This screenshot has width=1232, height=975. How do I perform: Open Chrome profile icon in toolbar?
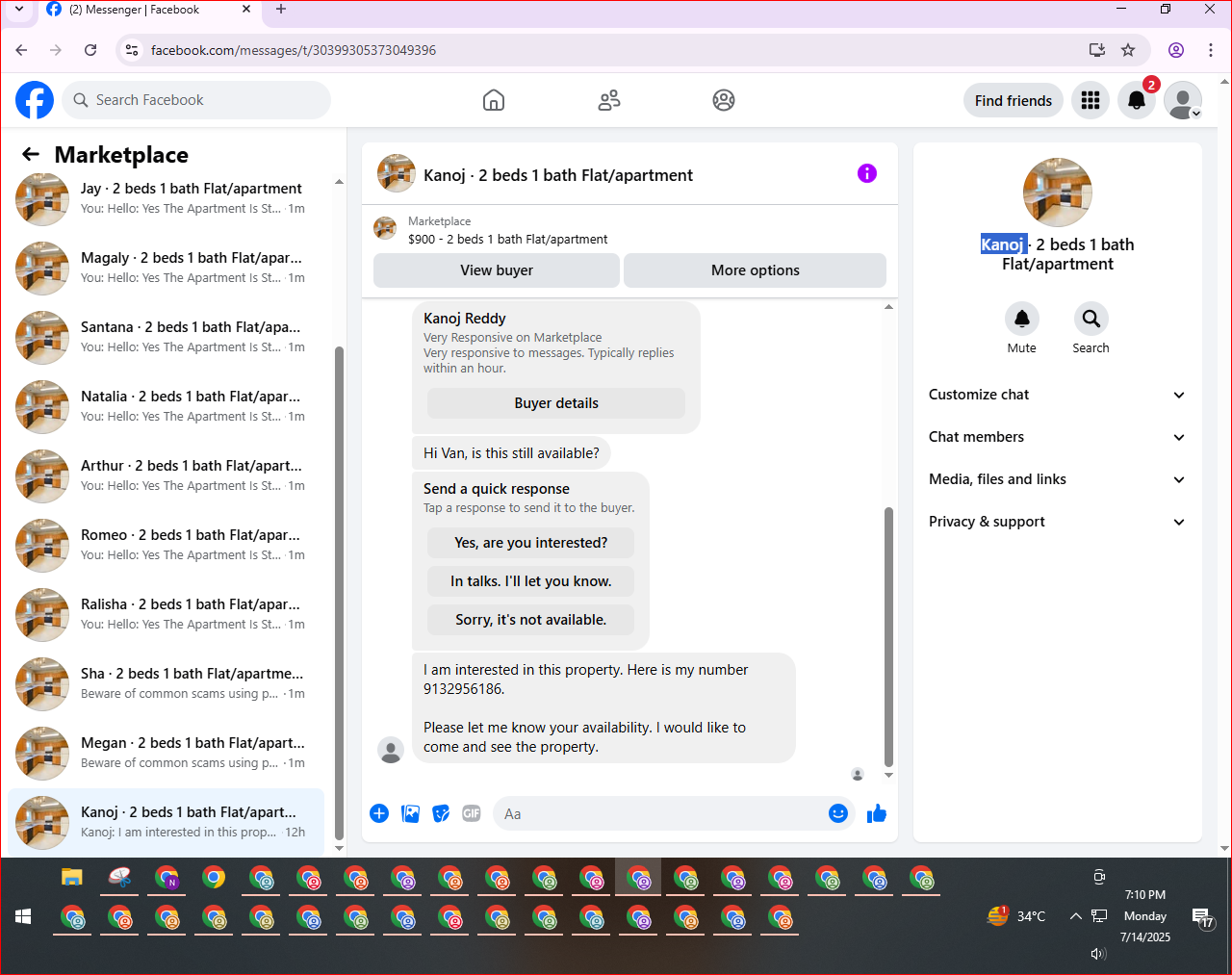(x=1176, y=50)
